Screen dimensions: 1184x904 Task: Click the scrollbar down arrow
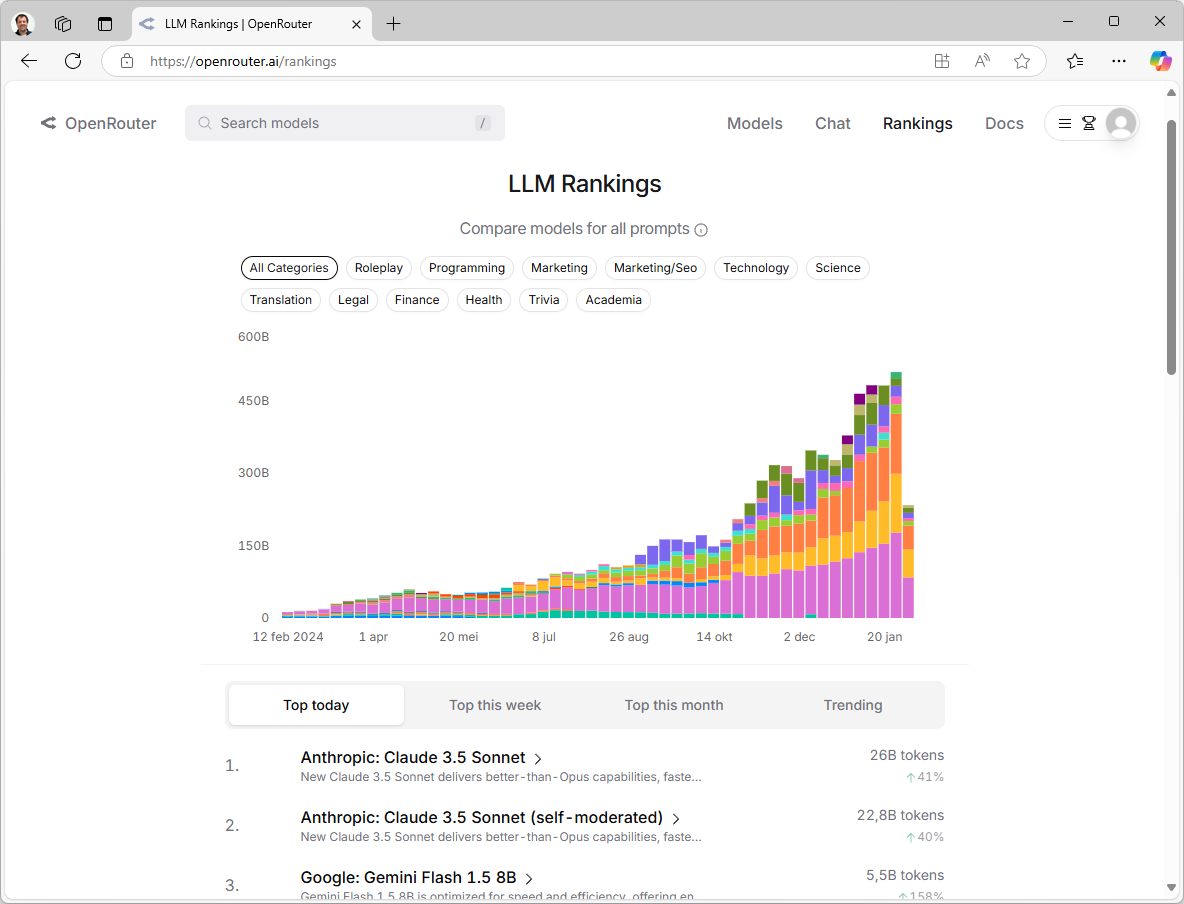(1171, 887)
